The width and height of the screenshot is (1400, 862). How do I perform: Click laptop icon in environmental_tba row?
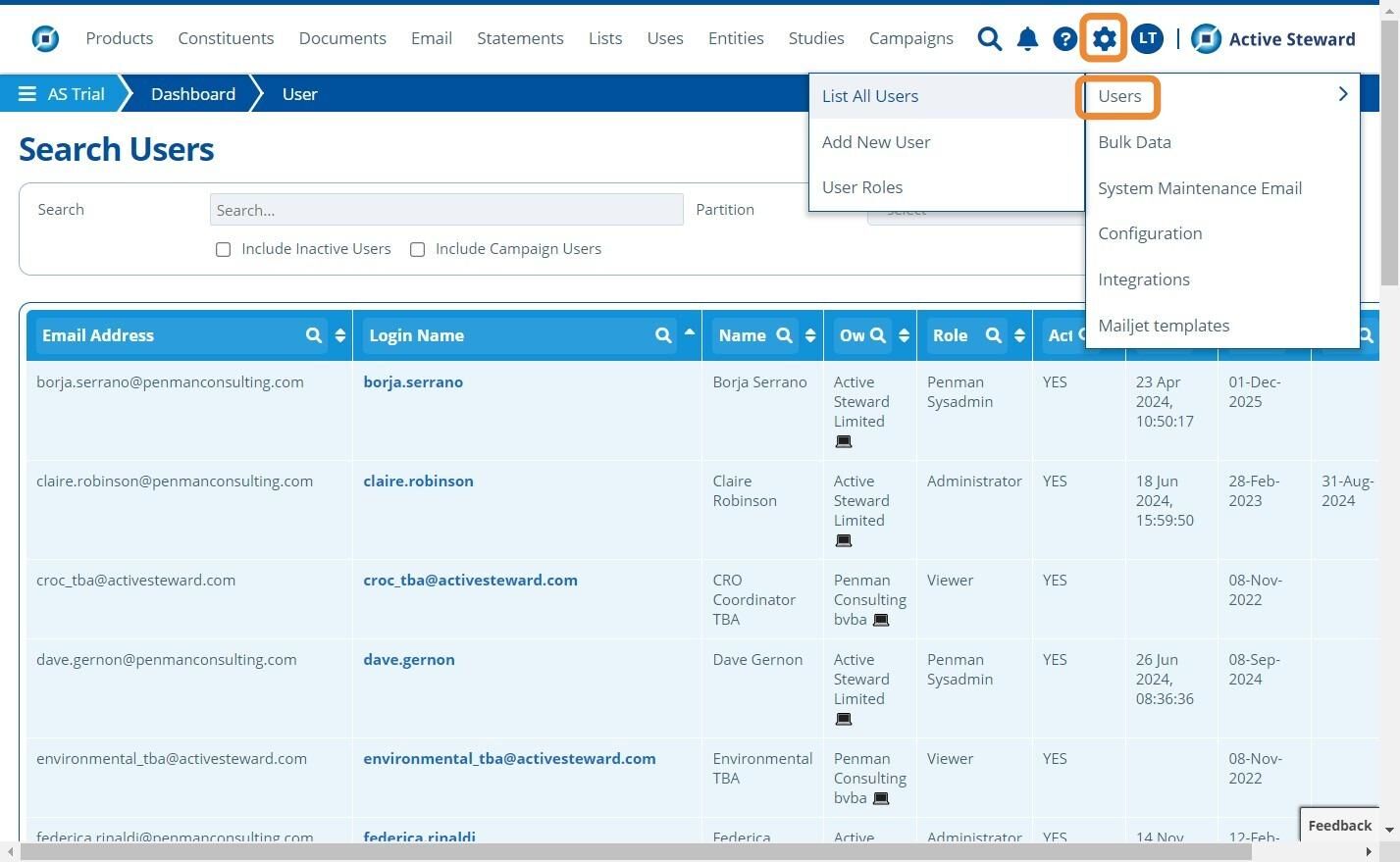(881, 798)
